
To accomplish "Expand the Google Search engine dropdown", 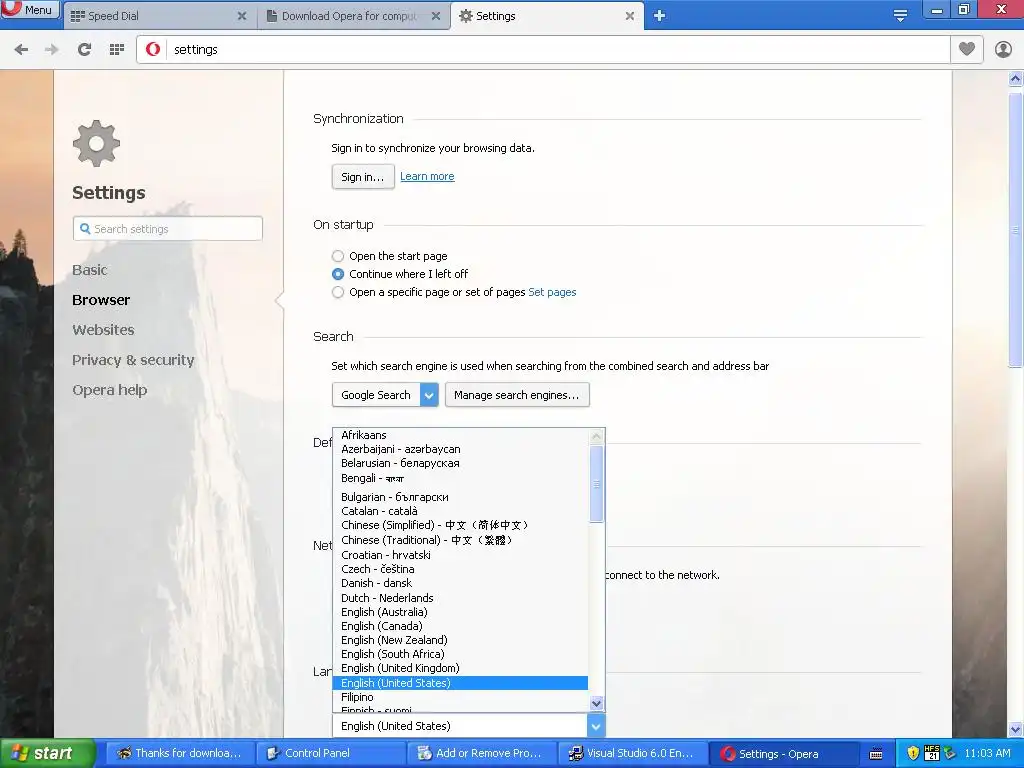I will [x=385, y=394].
